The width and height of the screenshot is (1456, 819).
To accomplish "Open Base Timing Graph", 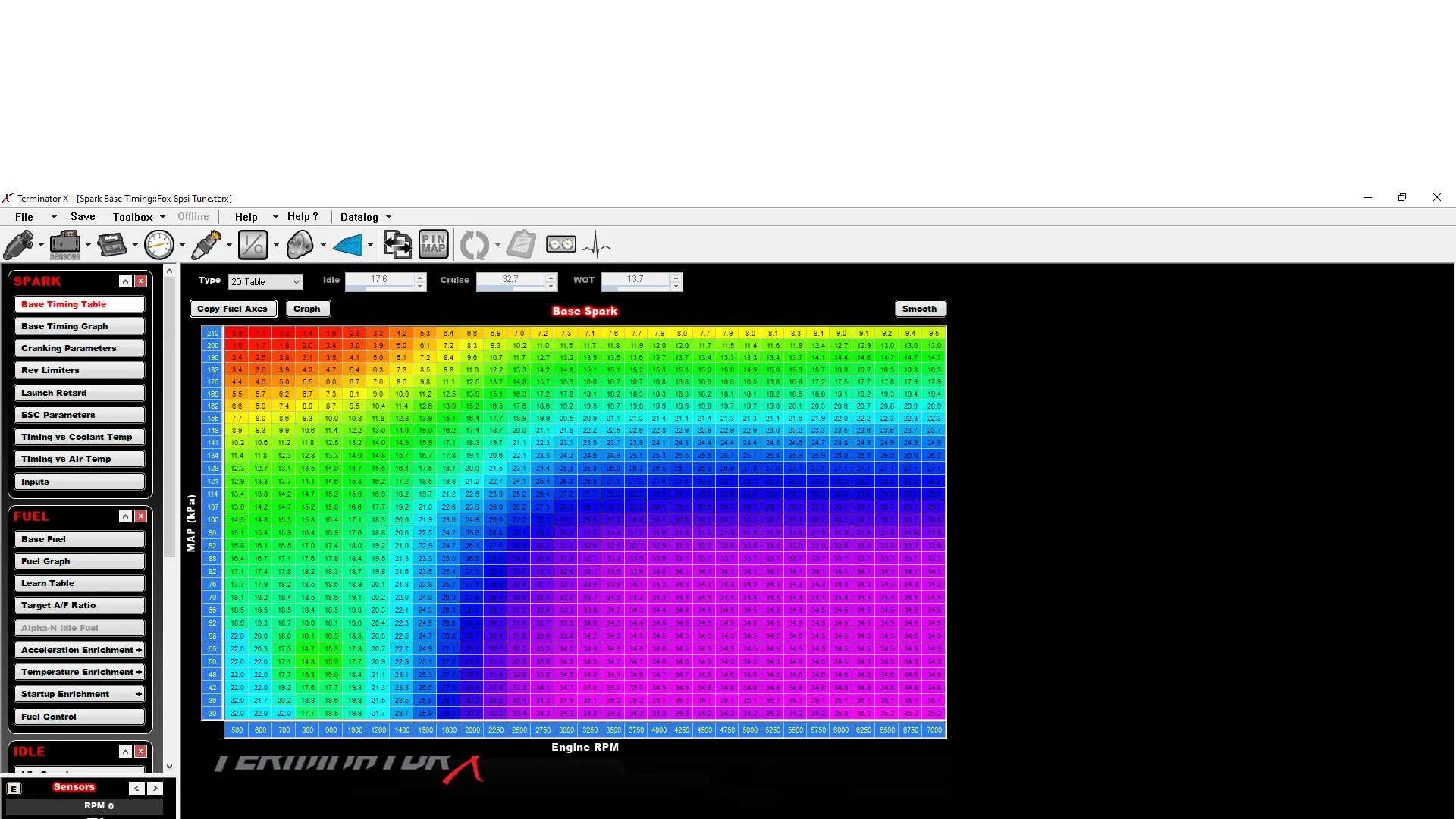I will coord(80,326).
